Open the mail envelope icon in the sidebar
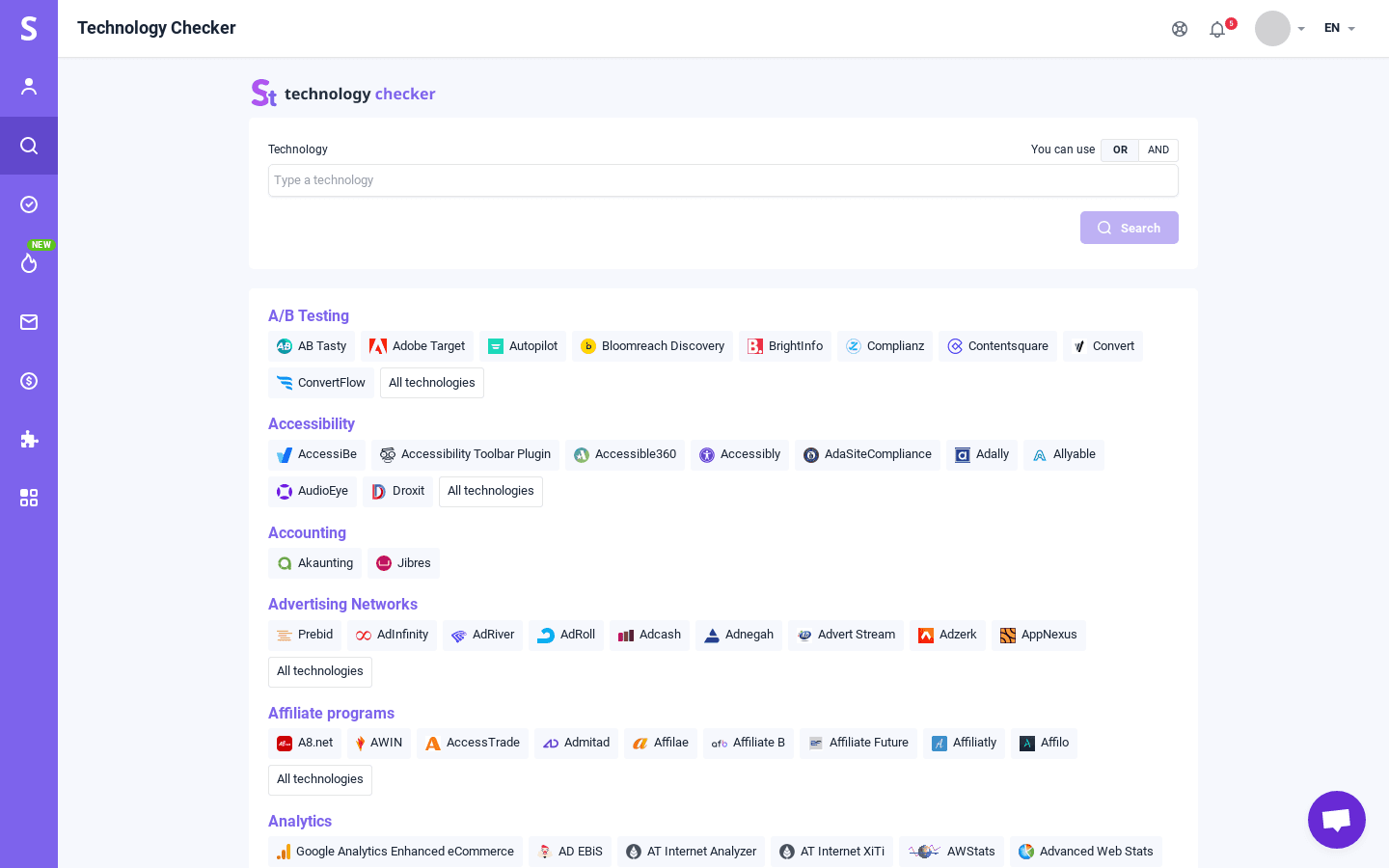Image resolution: width=1389 pixels, height=868 pixels. (29, 322)
